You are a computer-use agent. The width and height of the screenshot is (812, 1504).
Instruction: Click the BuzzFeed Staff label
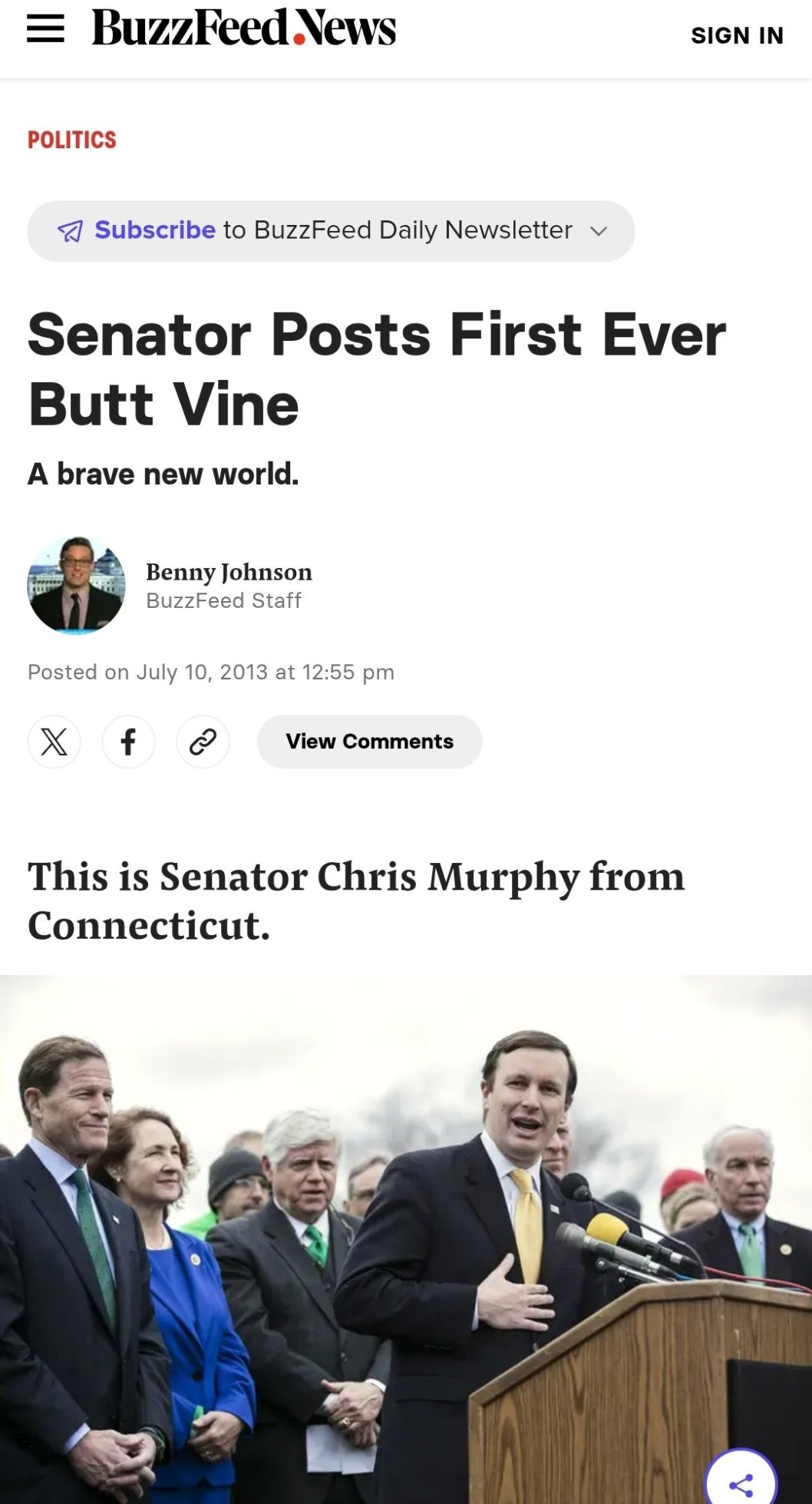click(x=223, y=601)
